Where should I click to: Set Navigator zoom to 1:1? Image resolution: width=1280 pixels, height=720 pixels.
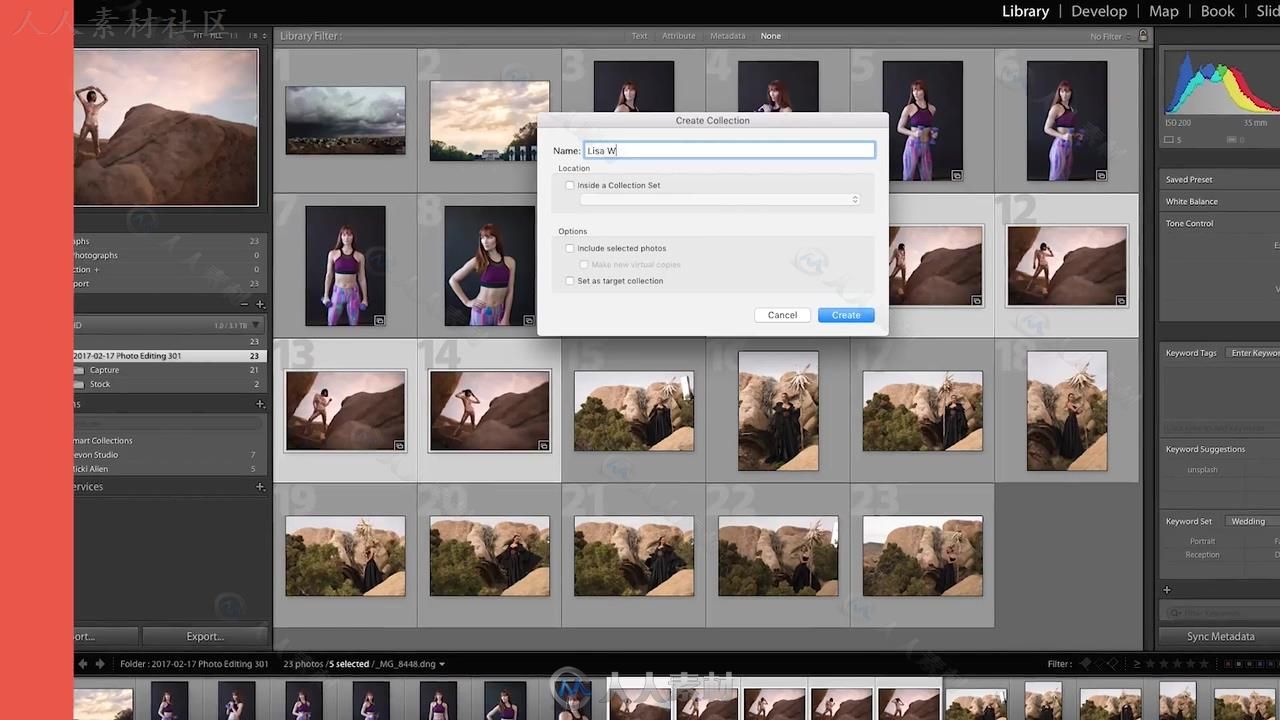pos(235,35)
